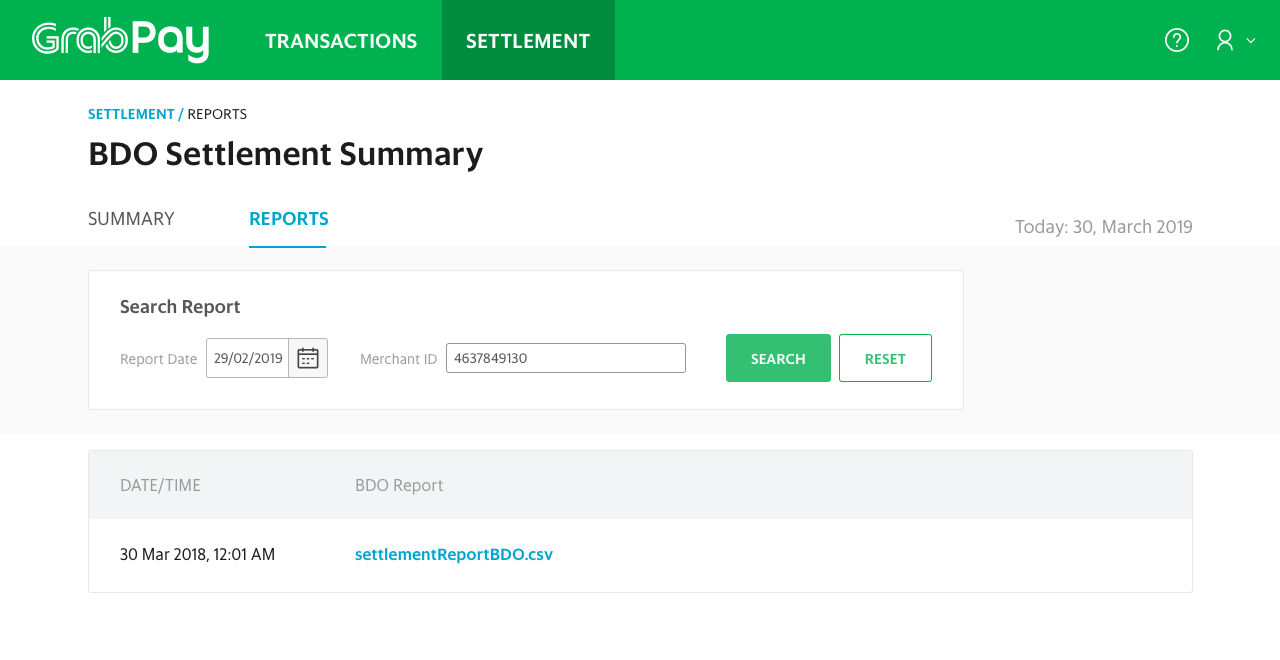Switch to the Reports tab
This screenshot has width=1280, height=660.
pyautogui.click(x=288, y=219)
